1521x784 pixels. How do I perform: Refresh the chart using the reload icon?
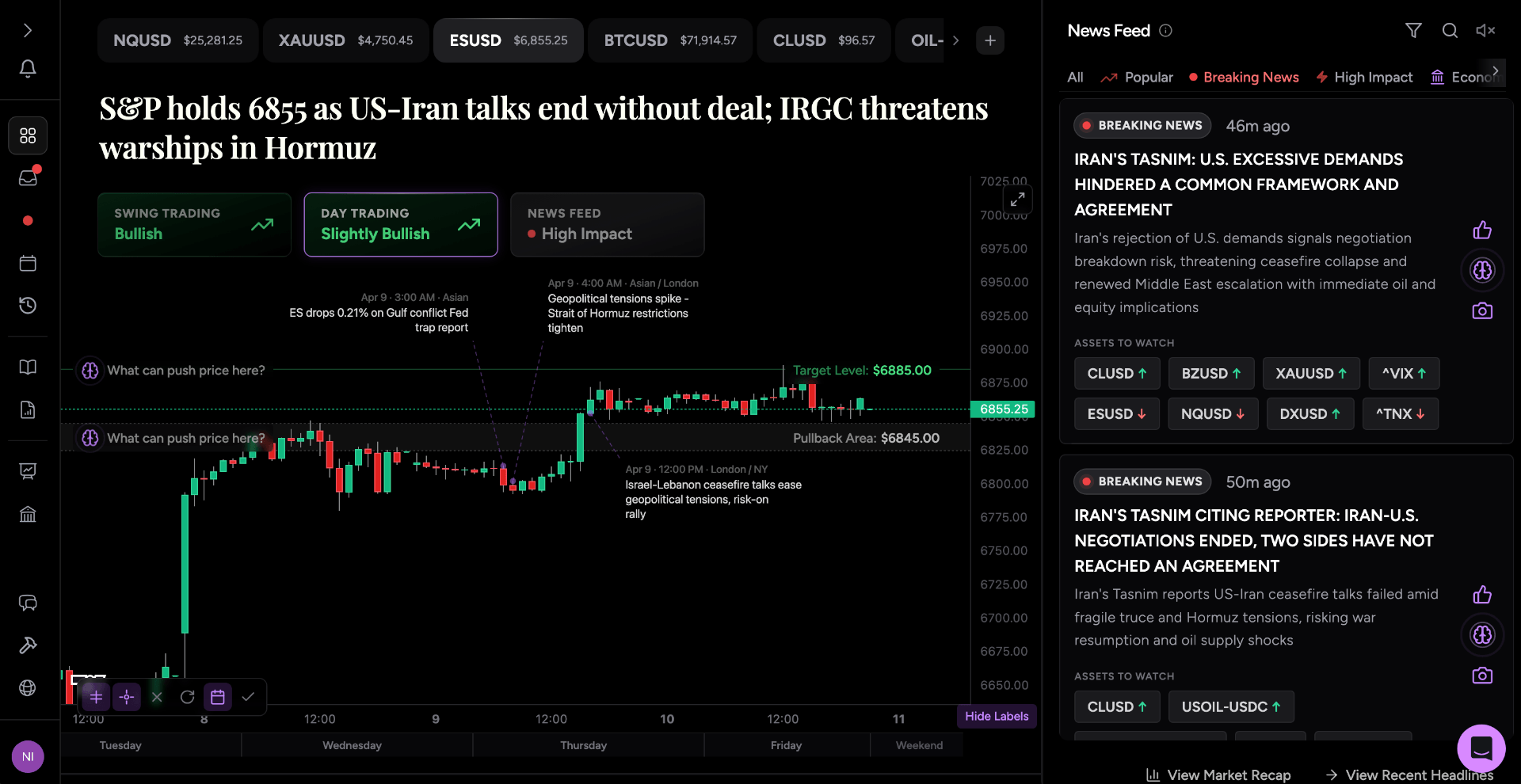click(187, 698)
